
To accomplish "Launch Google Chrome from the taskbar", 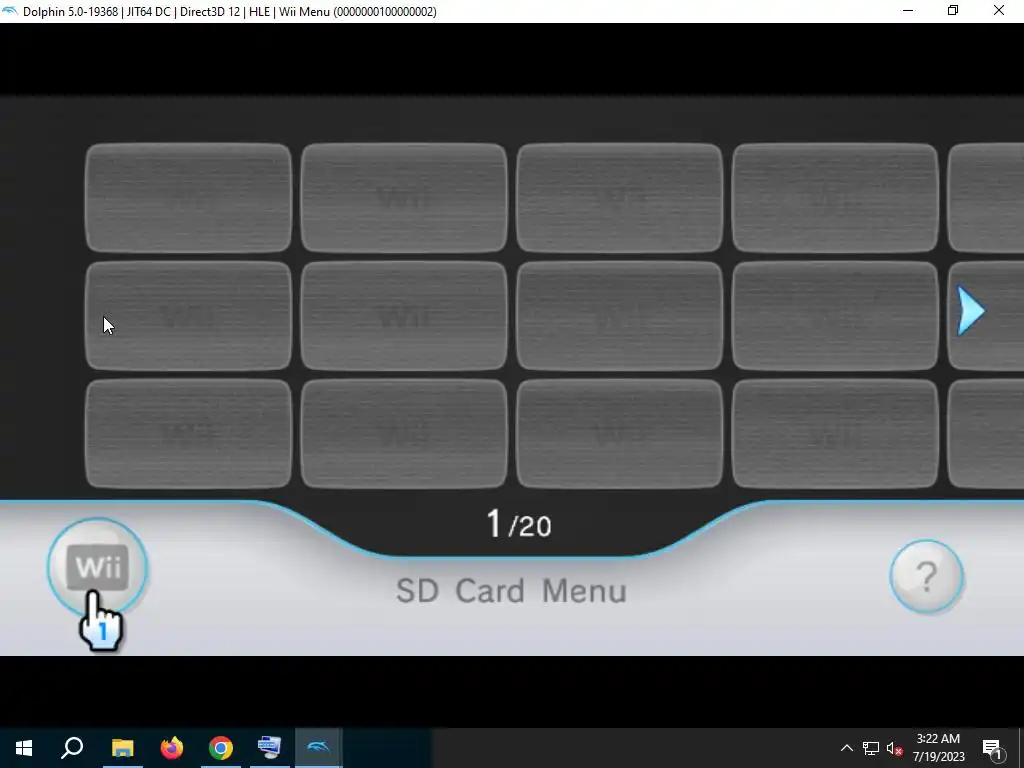I will click(x=221, y=748).
